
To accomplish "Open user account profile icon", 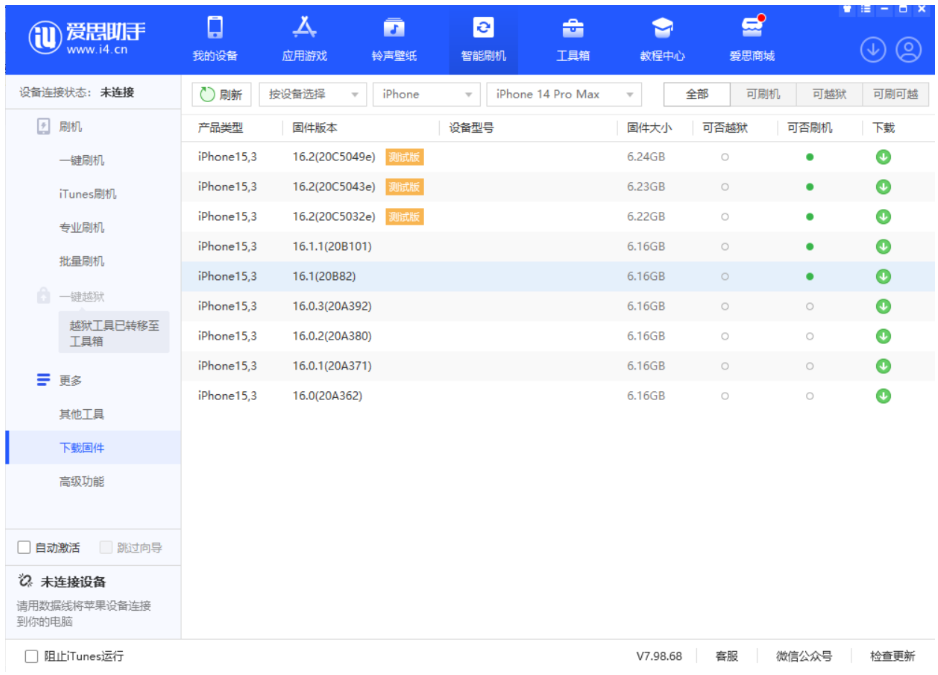I will [908, 49].
